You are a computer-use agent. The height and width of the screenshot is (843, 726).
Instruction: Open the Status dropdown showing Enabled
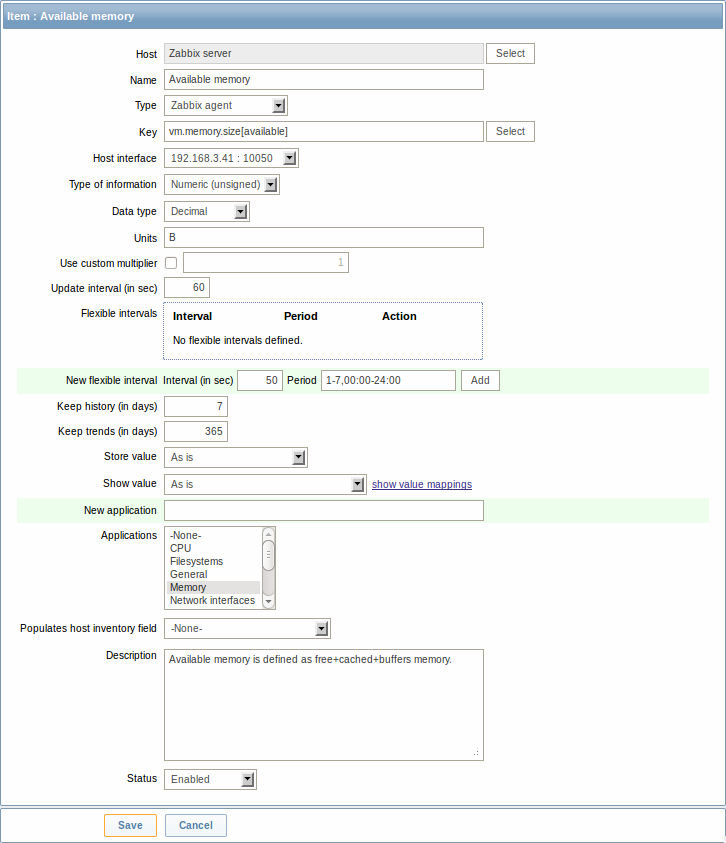click(x=210, y=779)
